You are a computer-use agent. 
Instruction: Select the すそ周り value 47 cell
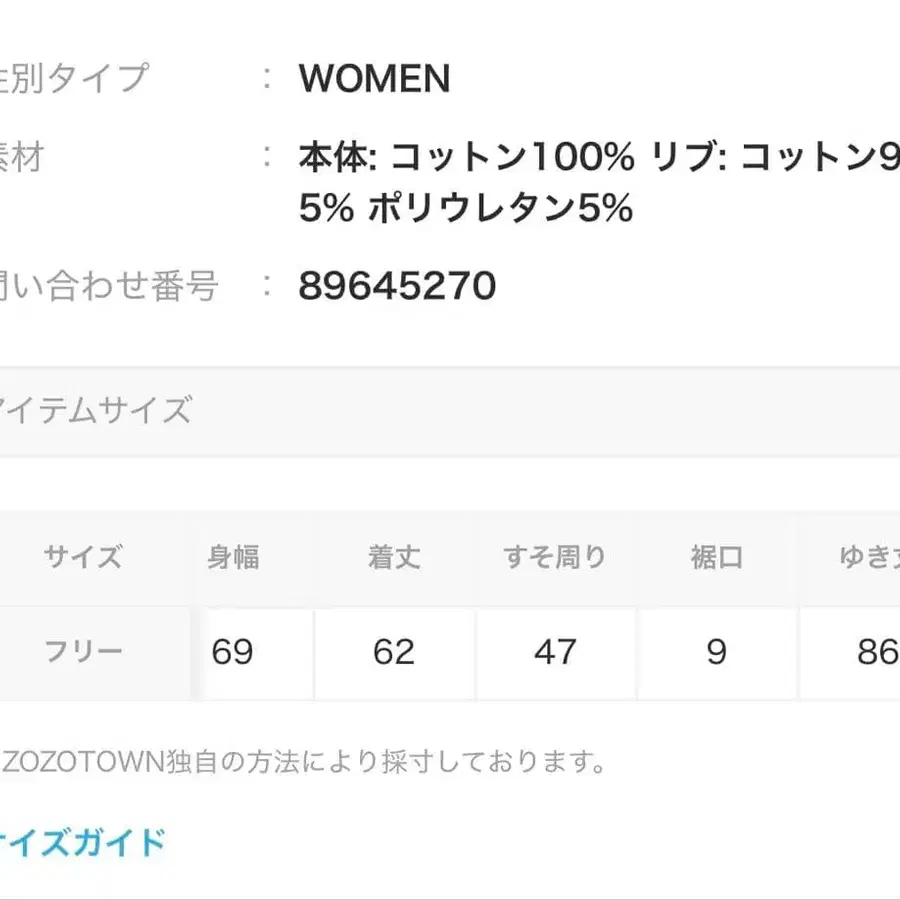point(555,652)
